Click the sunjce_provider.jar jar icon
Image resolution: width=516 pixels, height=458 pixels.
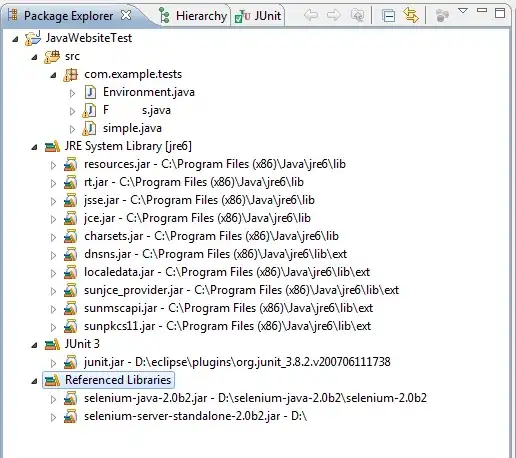click(x=70, y=290)
